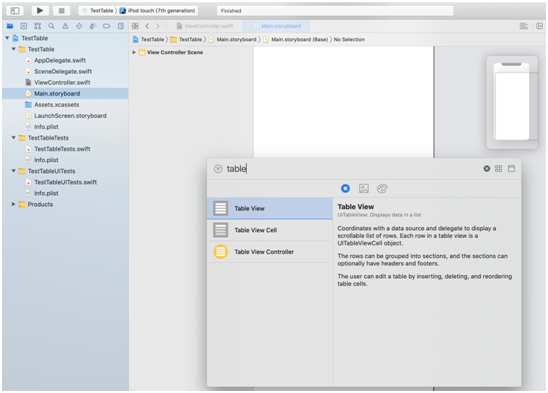Open the Find navigator magnifier icon
The width and height of the screenshot is (548, 393).
(51, 26)
